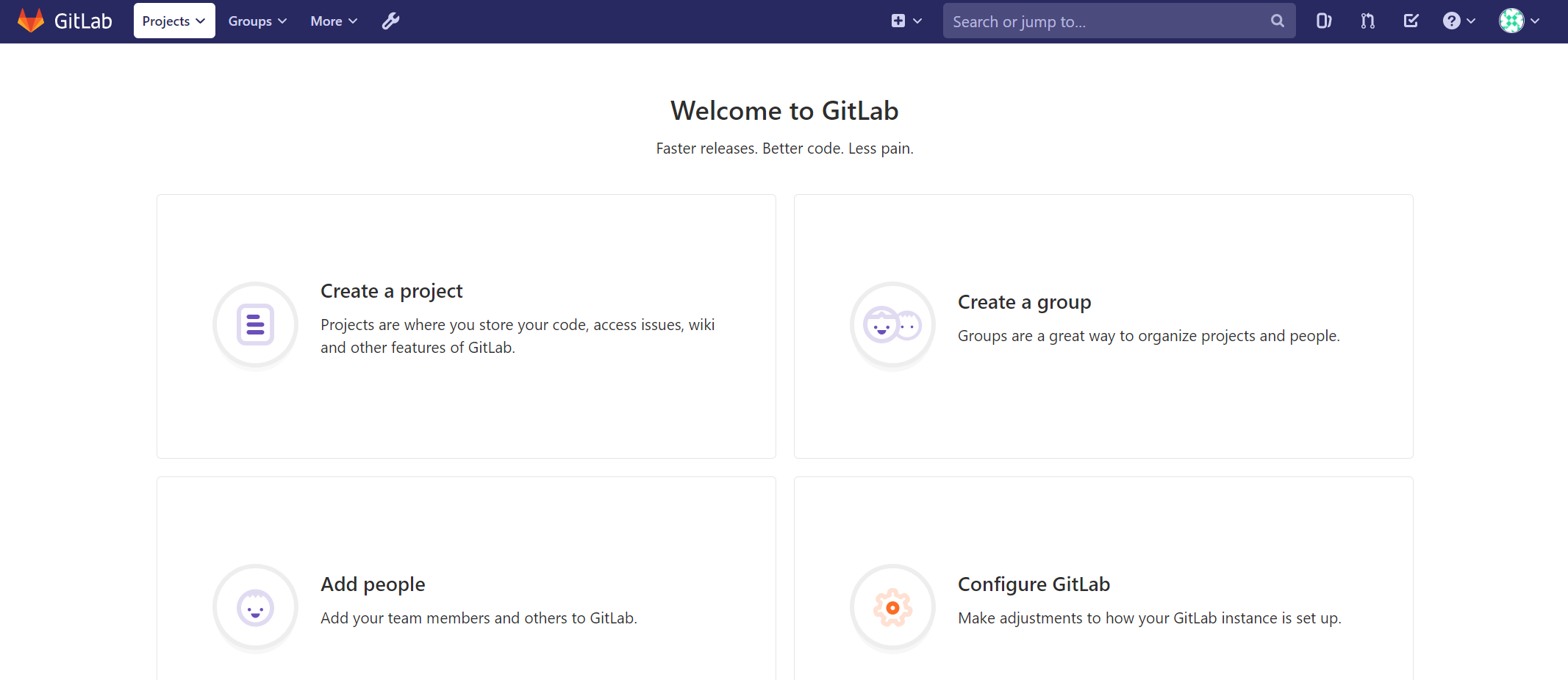
Task: Click 'Faster releases. Better code.' tagline
Action: [x=784, y=148]
